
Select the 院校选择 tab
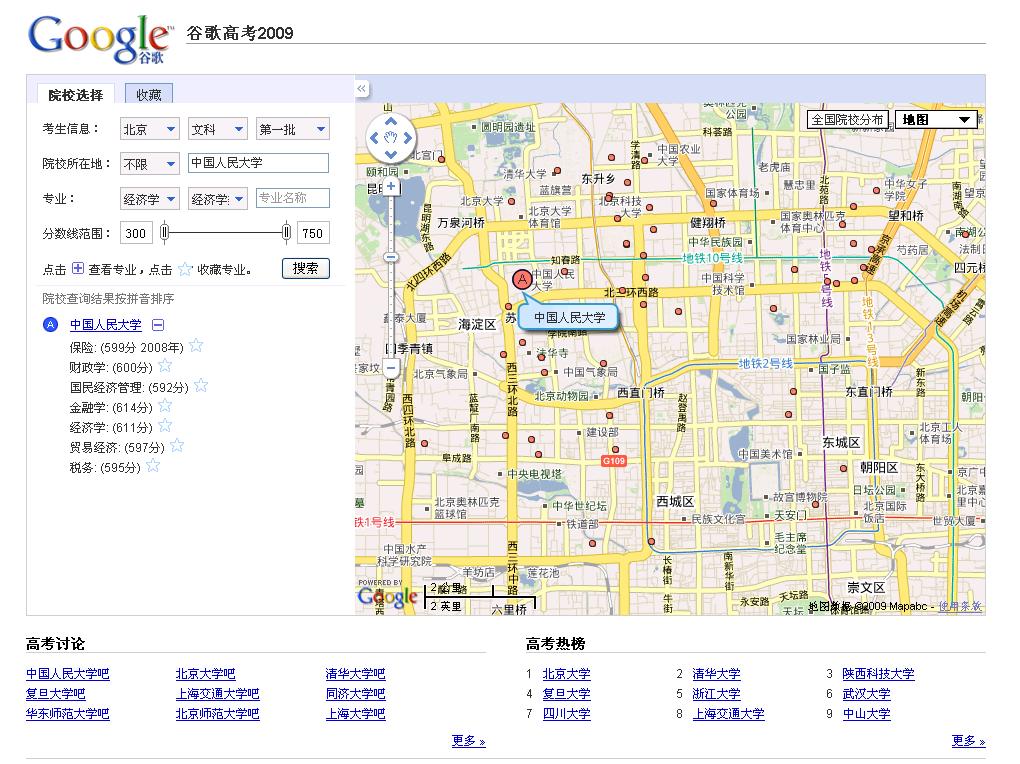click(76, 95)
